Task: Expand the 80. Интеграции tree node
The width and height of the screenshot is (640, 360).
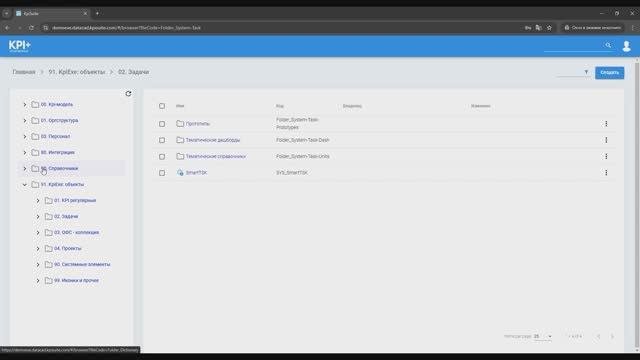Action: (x=24, y=152)
